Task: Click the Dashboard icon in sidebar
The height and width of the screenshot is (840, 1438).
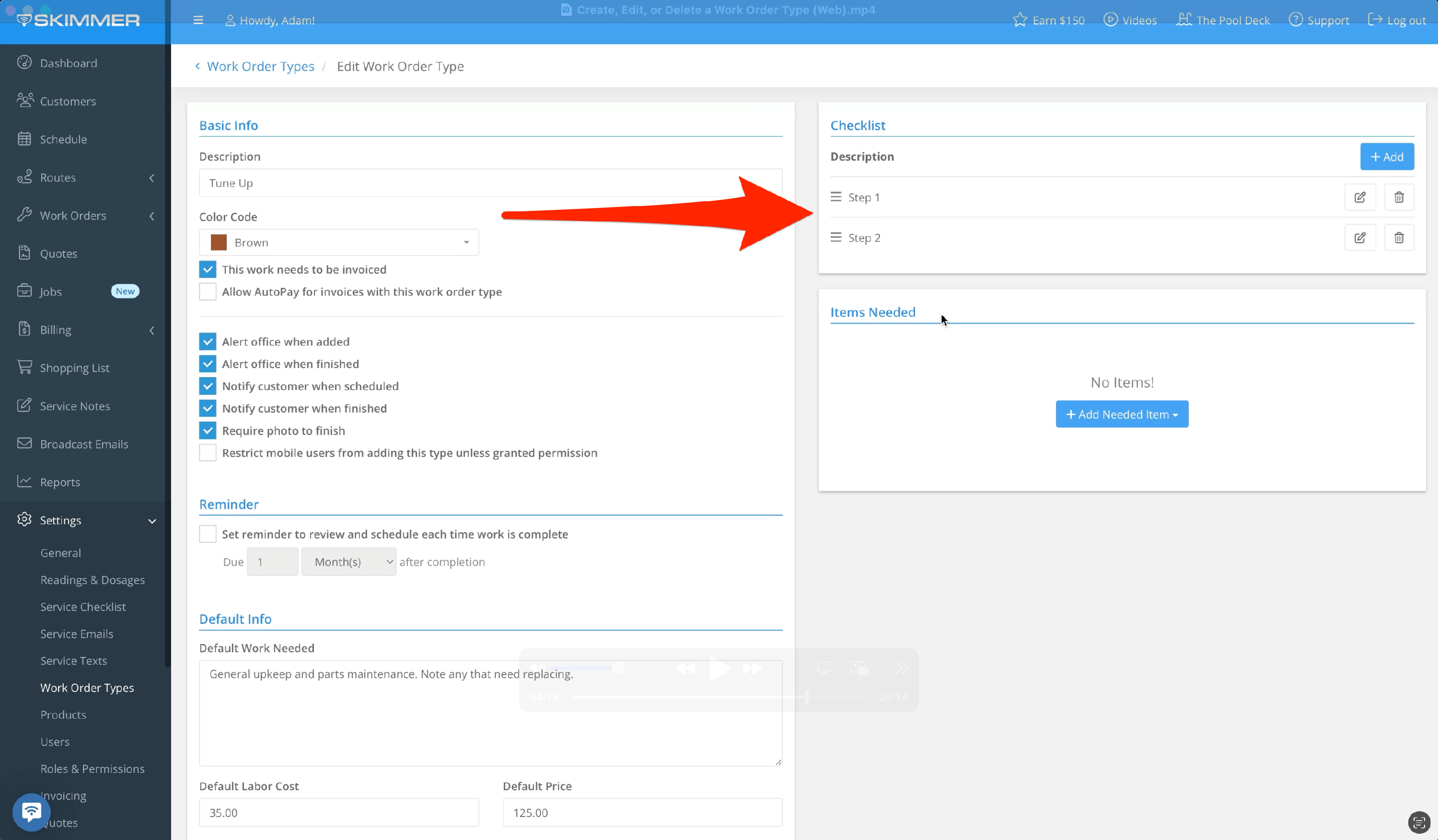Action: pyautogui.click(x=24, y=63)
